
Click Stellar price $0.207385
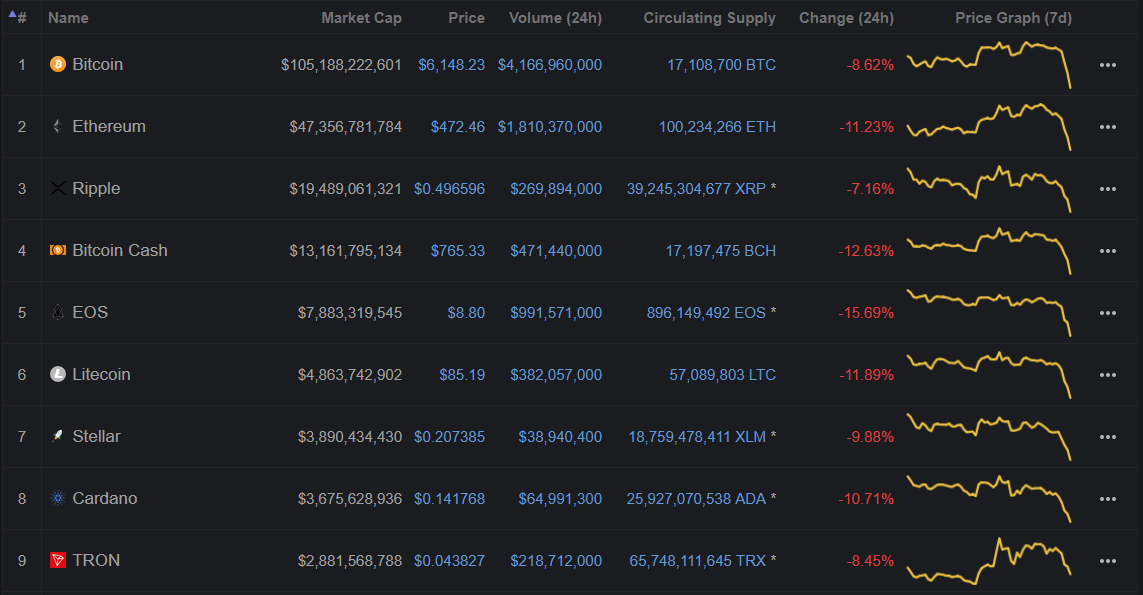pos(449,437)
